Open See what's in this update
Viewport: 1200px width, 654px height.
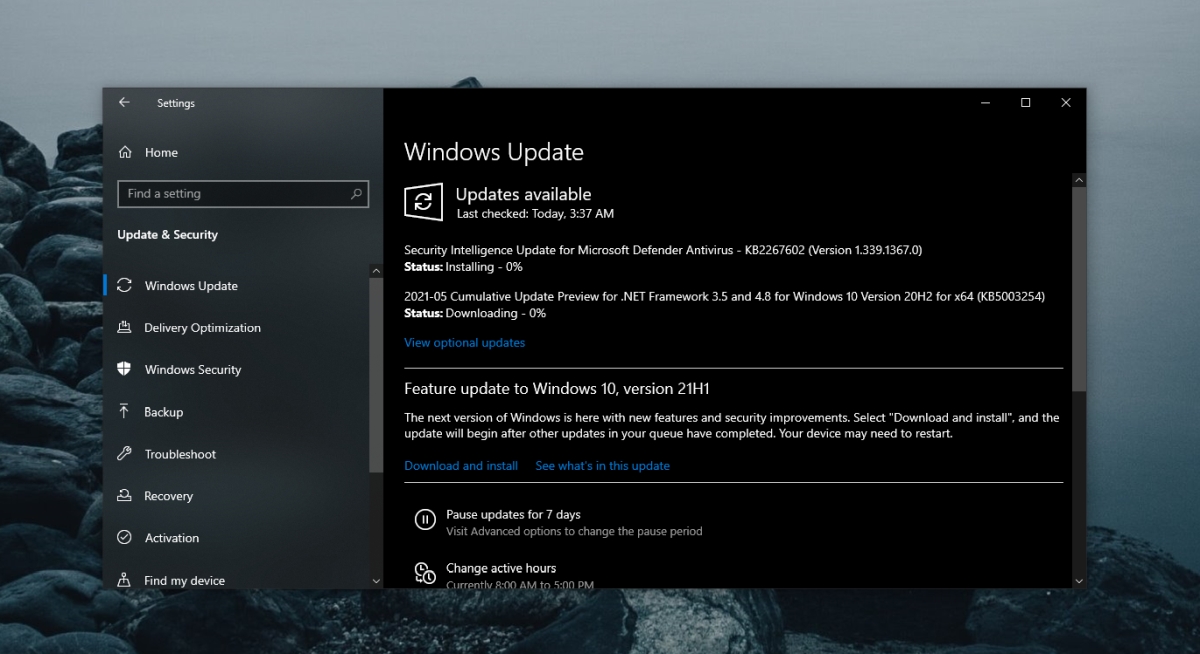(x=602, y=465)
